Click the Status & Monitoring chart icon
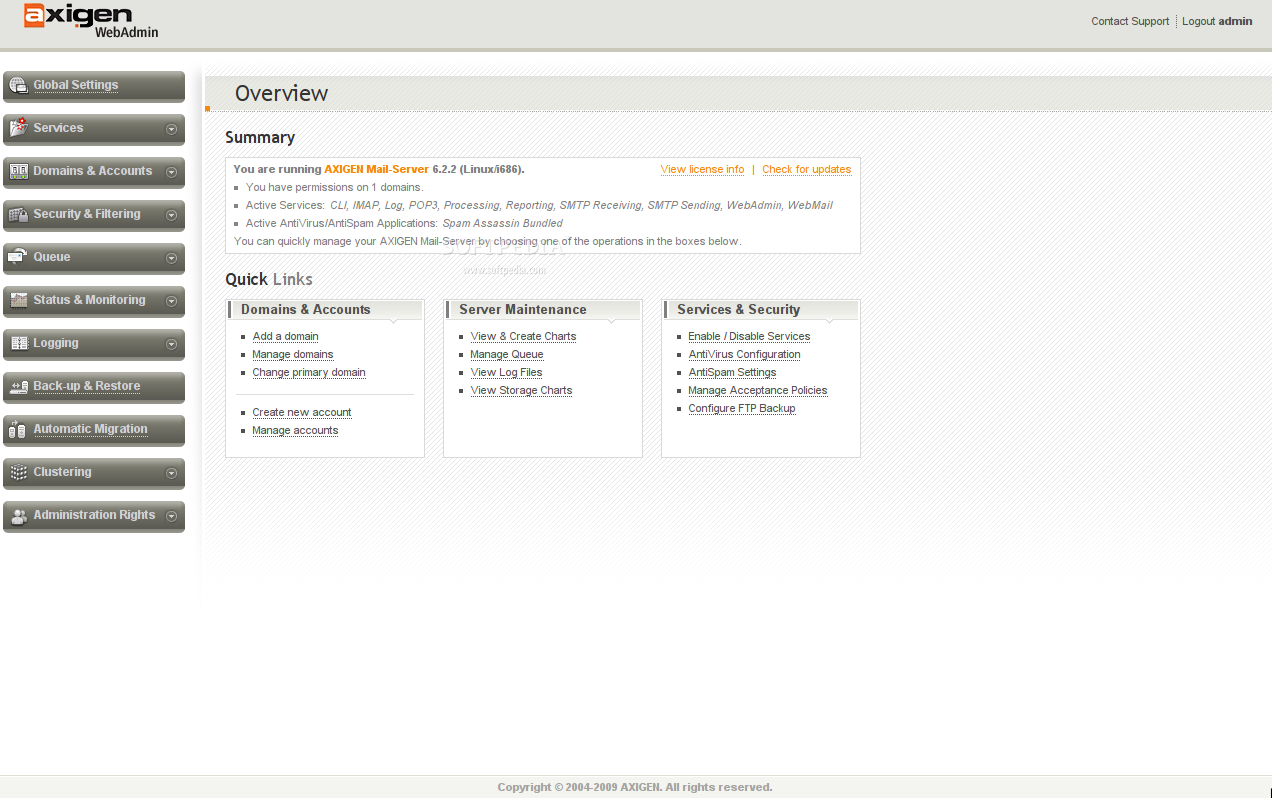This screenshot has height=798, width=1272. [18, 300]
